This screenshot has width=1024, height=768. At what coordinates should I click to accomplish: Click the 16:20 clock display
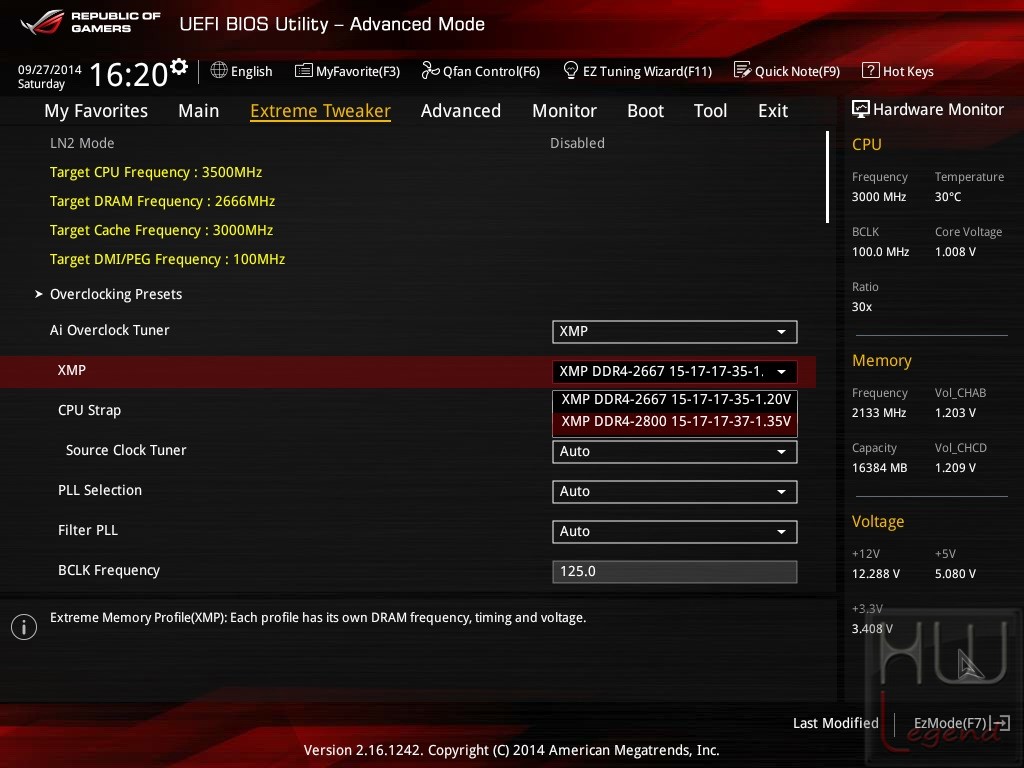tap(129, 74)
